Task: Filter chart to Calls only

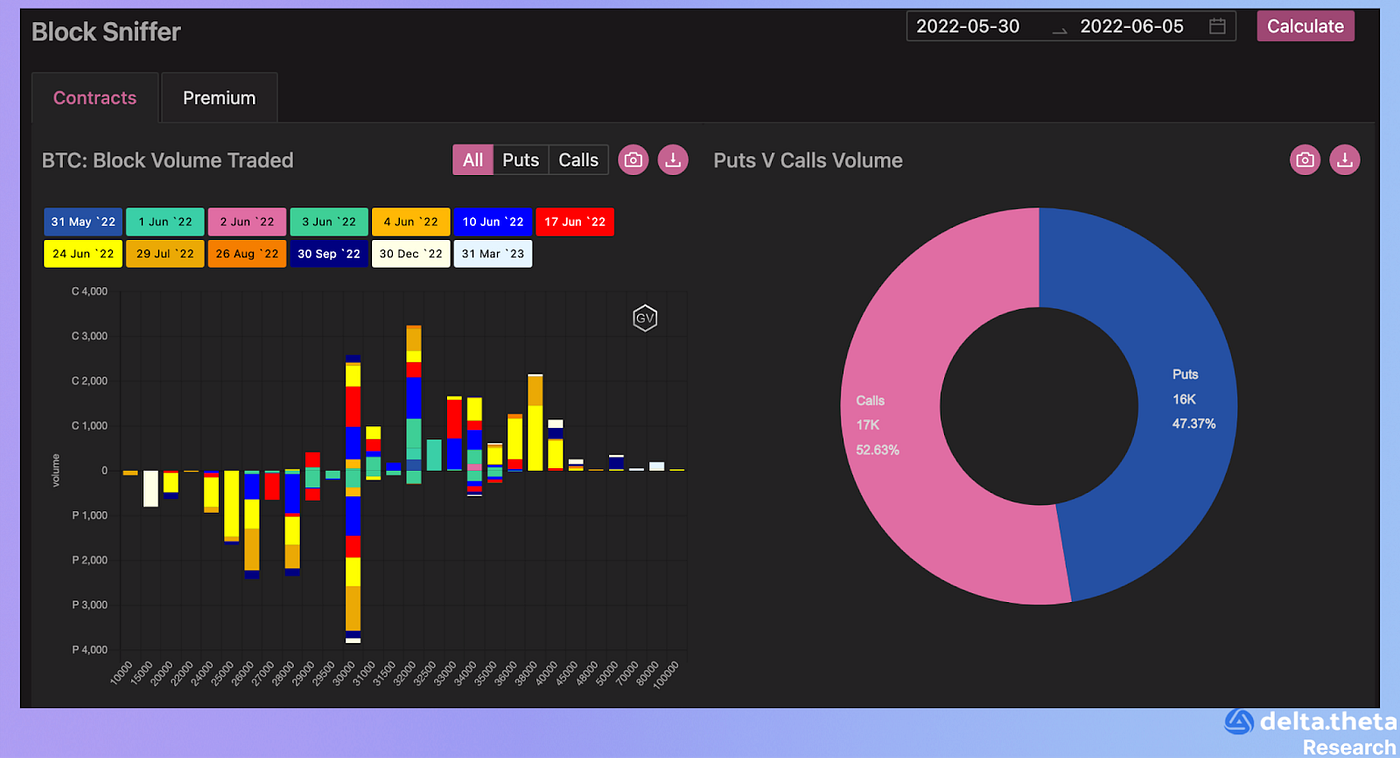Action: 578,160
